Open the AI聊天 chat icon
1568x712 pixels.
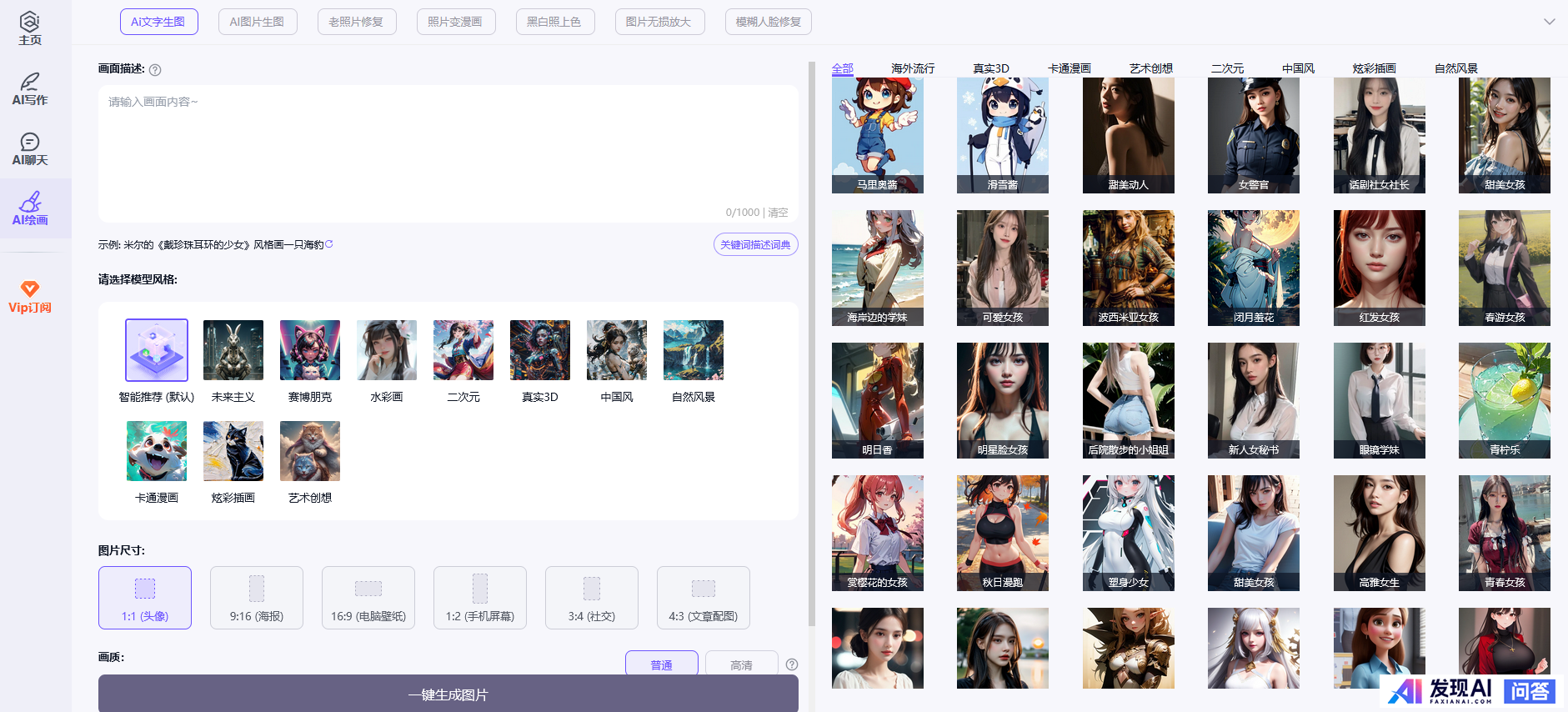coord(30,149)
